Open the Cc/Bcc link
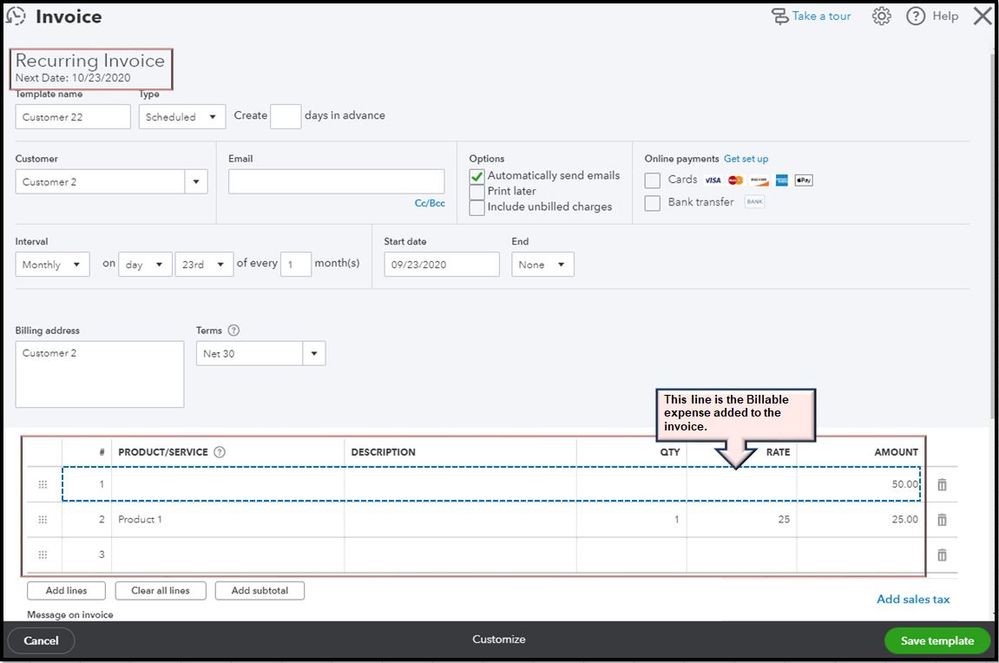This screenshot has width=999, height=663. 429,203
